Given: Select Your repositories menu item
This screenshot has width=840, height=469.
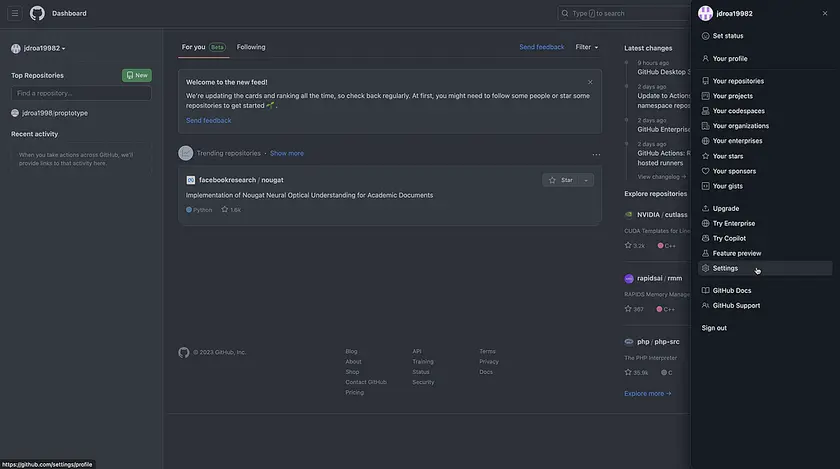Looking at the screenshot, I should pos(764,81).
